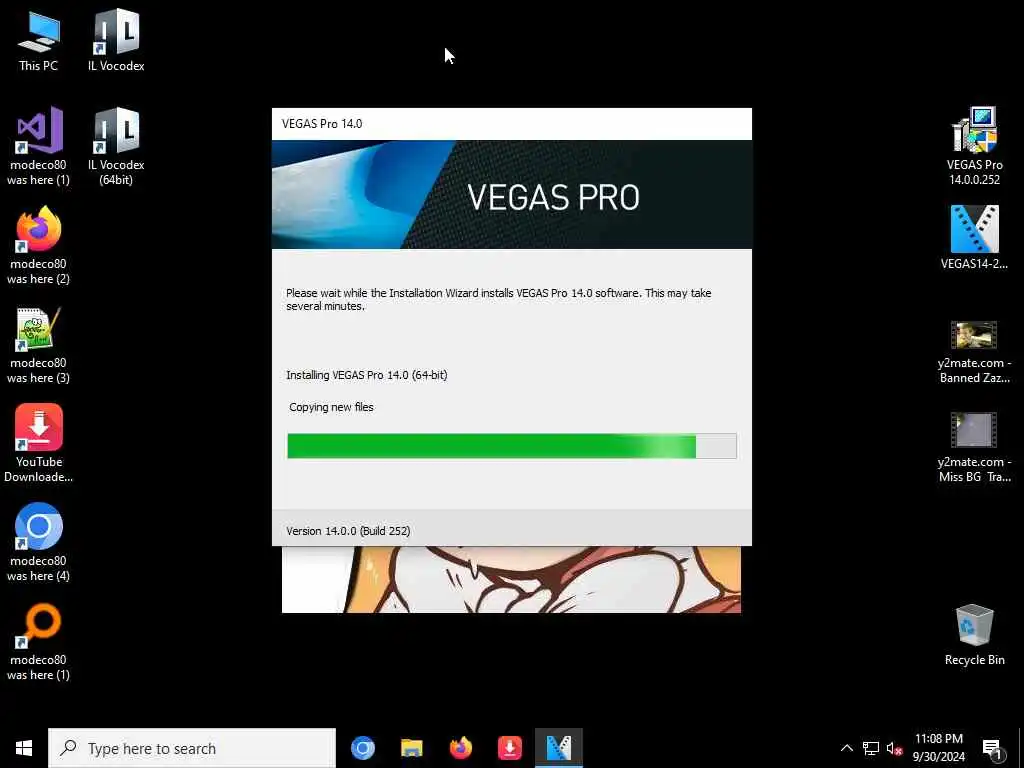The height and width of the screenshot is (768, 1024).
Task: Click the cartoon image window behind installer
Action: coord(511,579)
